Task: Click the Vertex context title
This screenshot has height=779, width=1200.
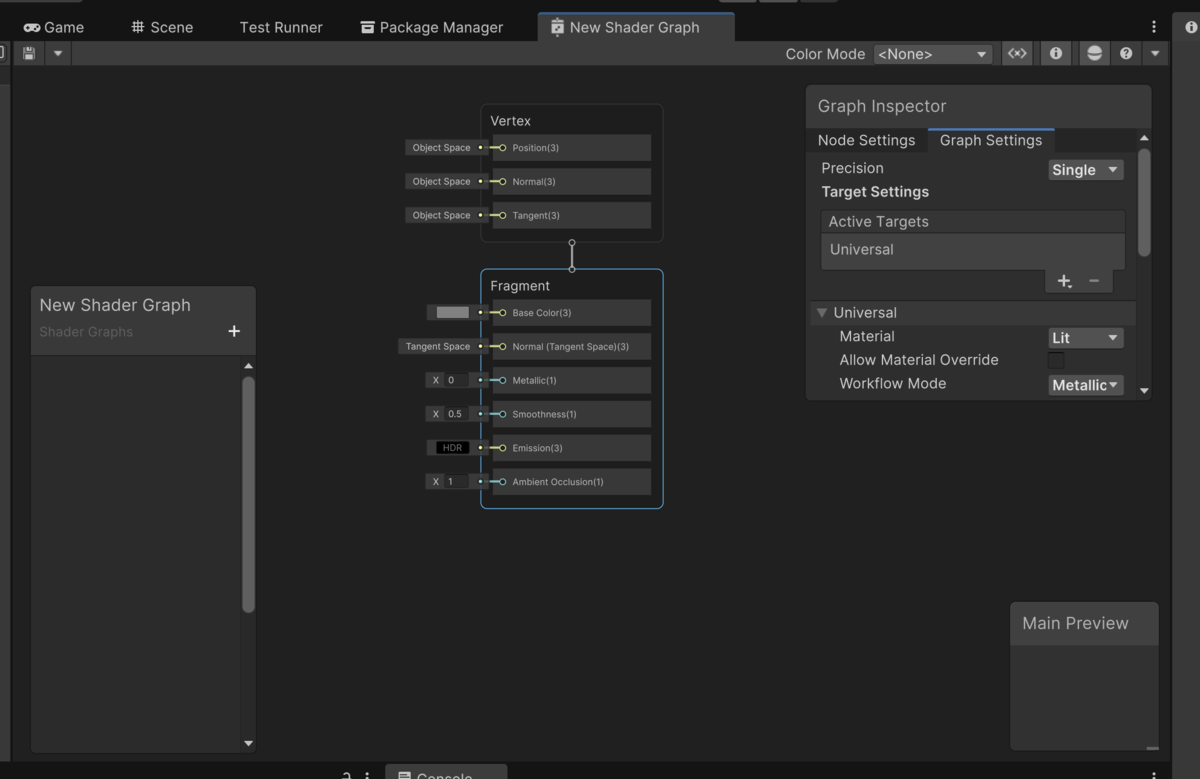Action: point(510,121)
